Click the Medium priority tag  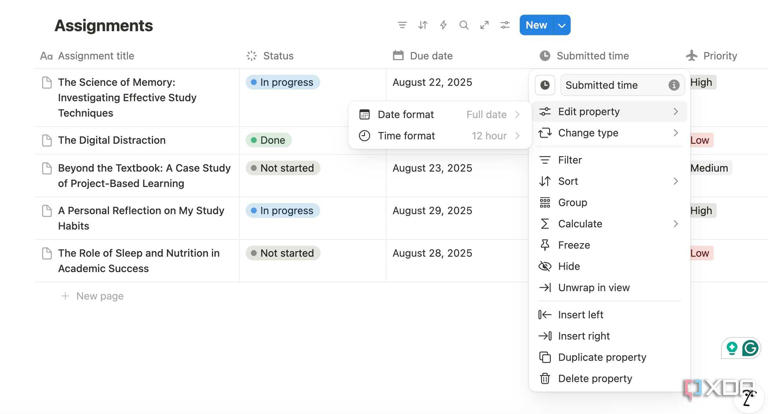point(710,168)
